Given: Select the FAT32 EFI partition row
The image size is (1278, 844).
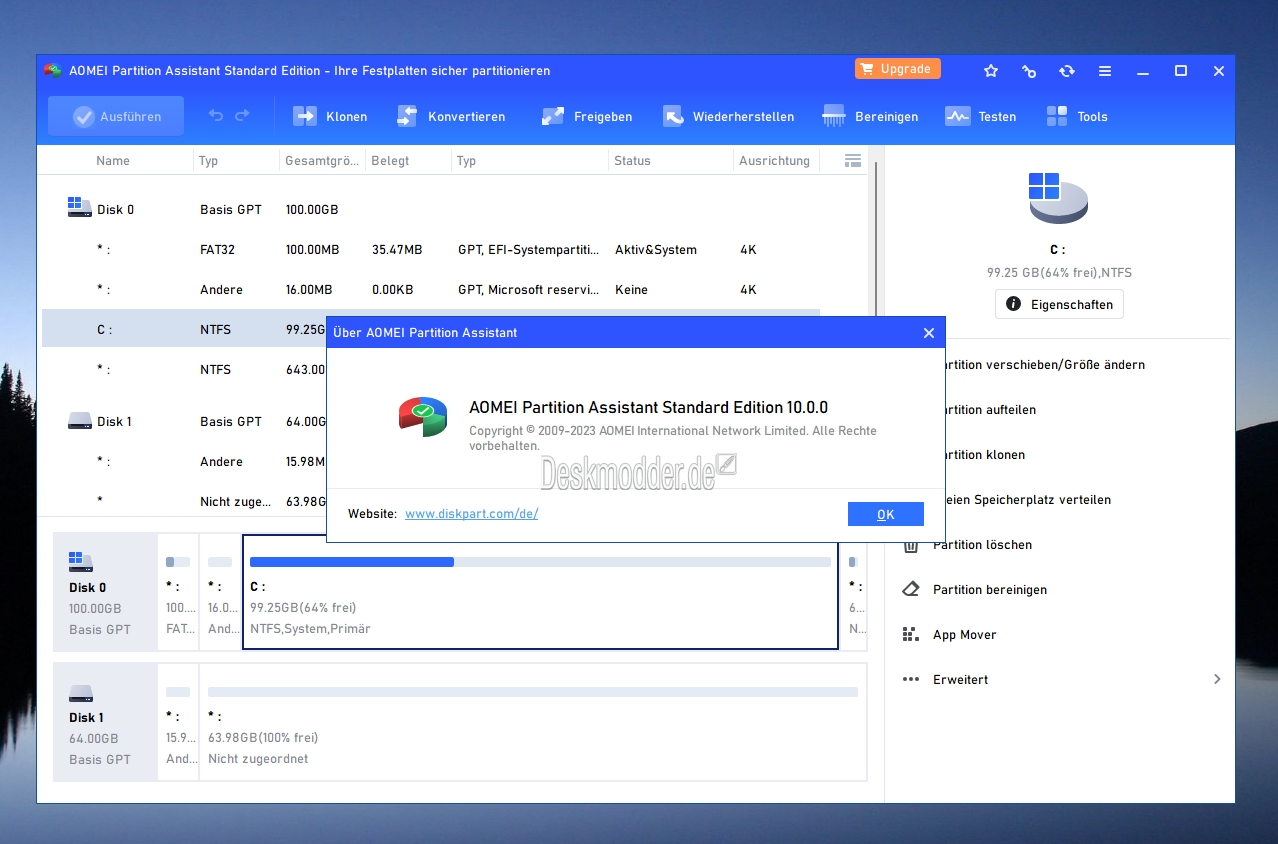Looking at the screenshot, I should click(x=431, y=249).
